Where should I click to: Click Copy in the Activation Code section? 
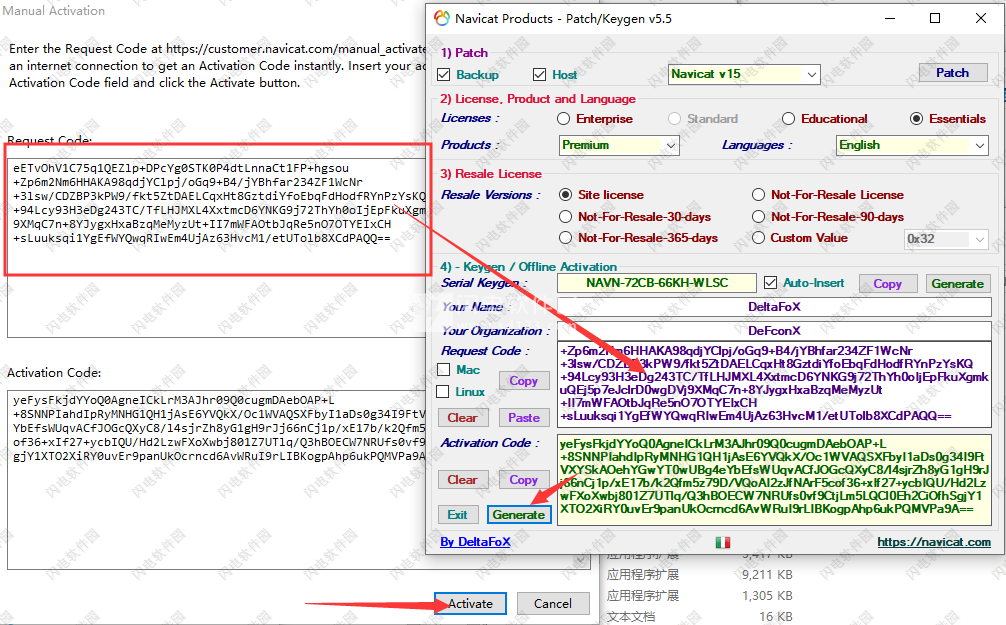point(524,479)
